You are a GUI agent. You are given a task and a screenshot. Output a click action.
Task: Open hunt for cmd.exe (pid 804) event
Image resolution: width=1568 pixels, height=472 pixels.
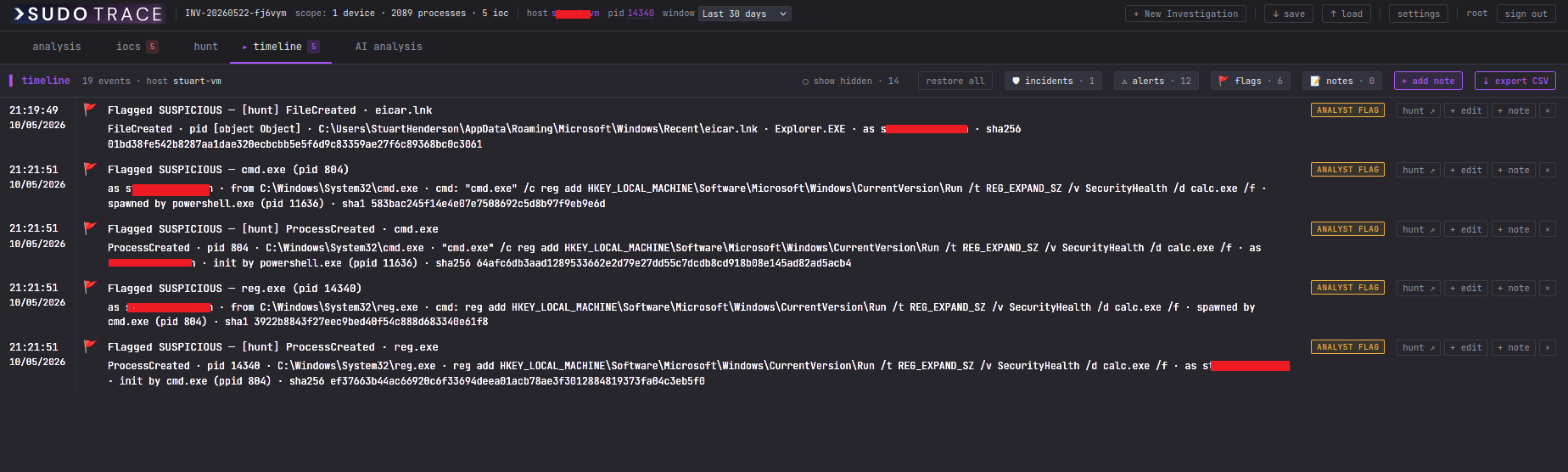[x=1419, y=170]
